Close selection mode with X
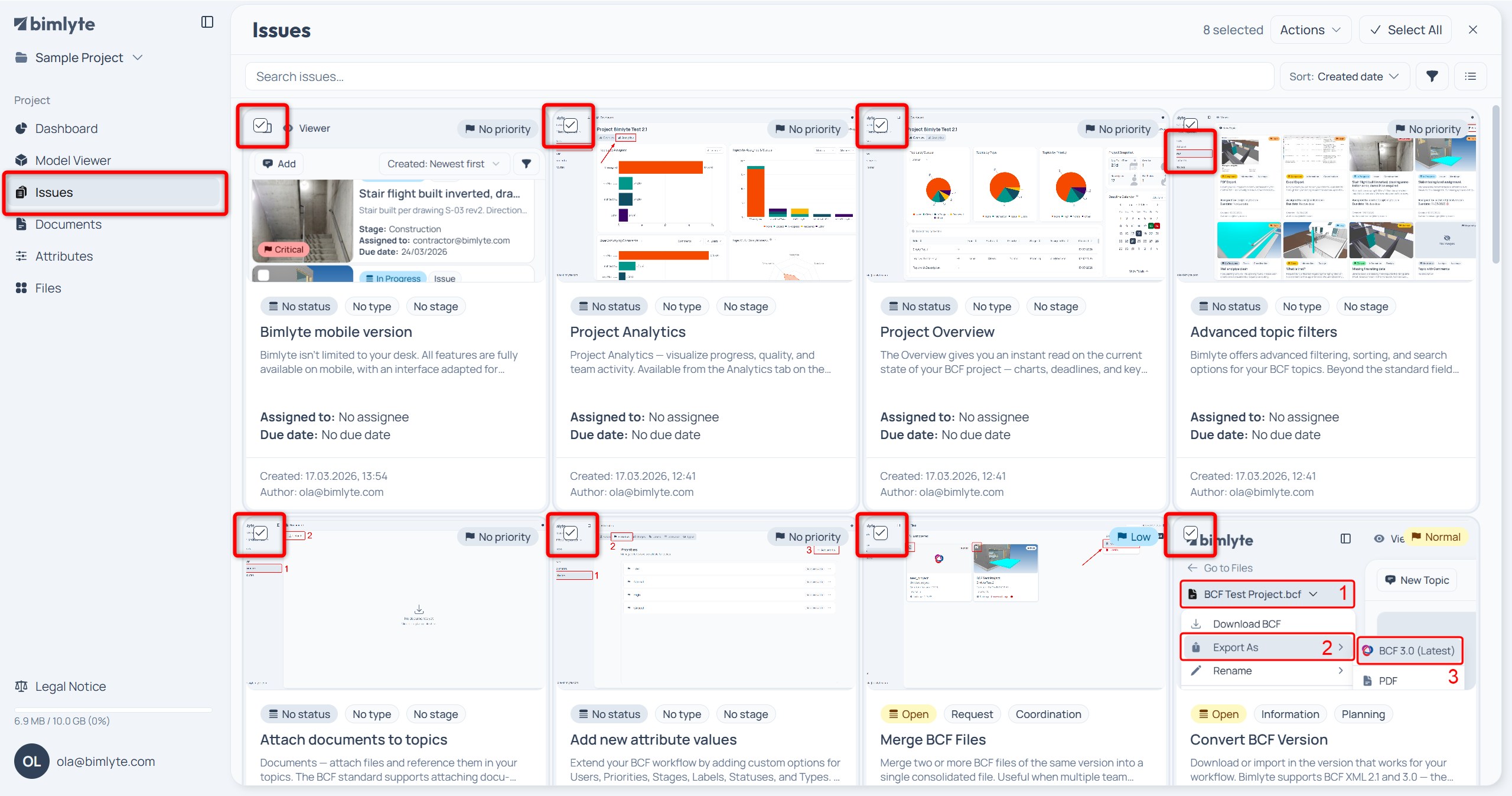This screenshot has width=1512, height=796. [1473, 30]
